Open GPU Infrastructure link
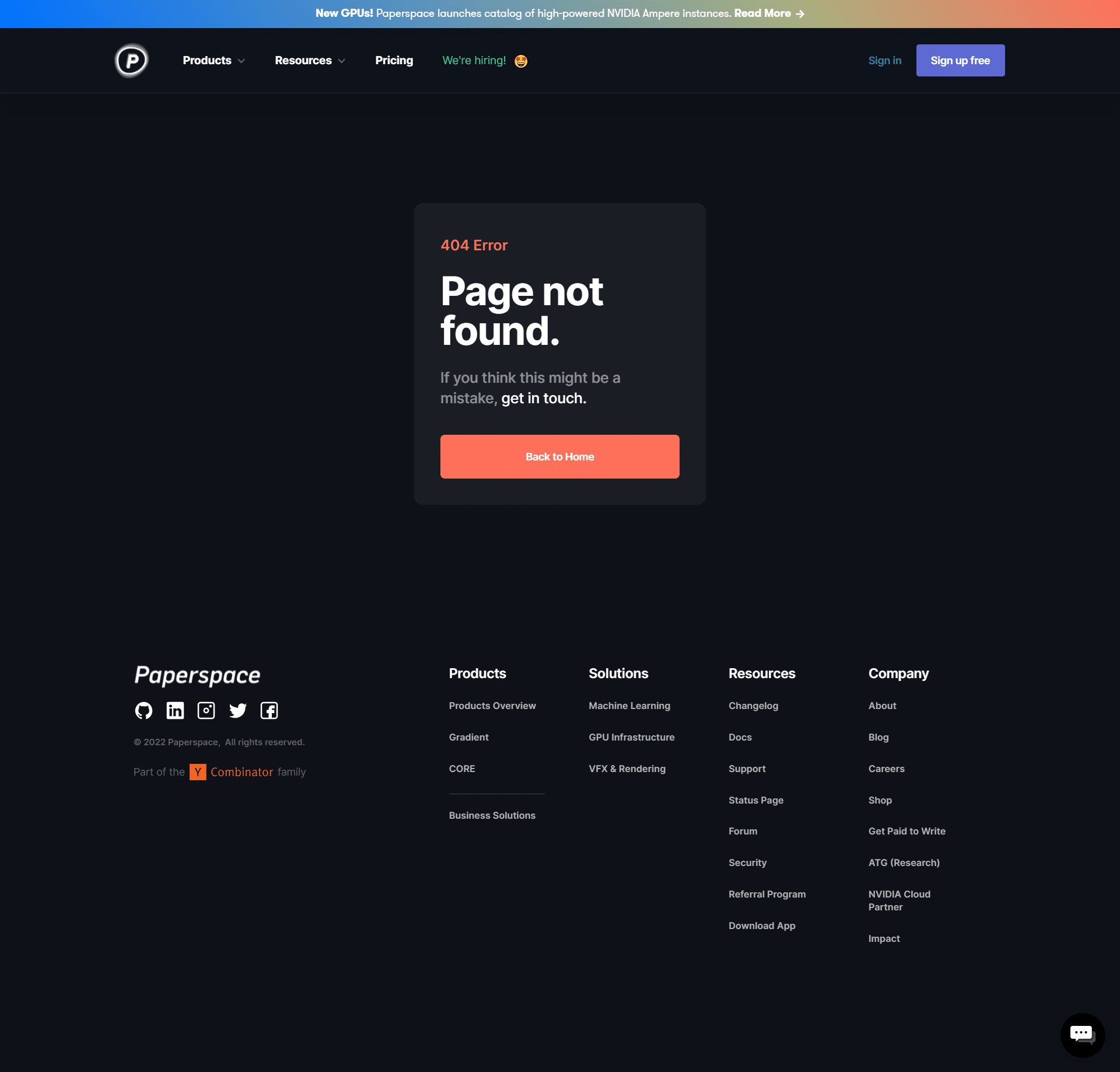 point(632,738)
